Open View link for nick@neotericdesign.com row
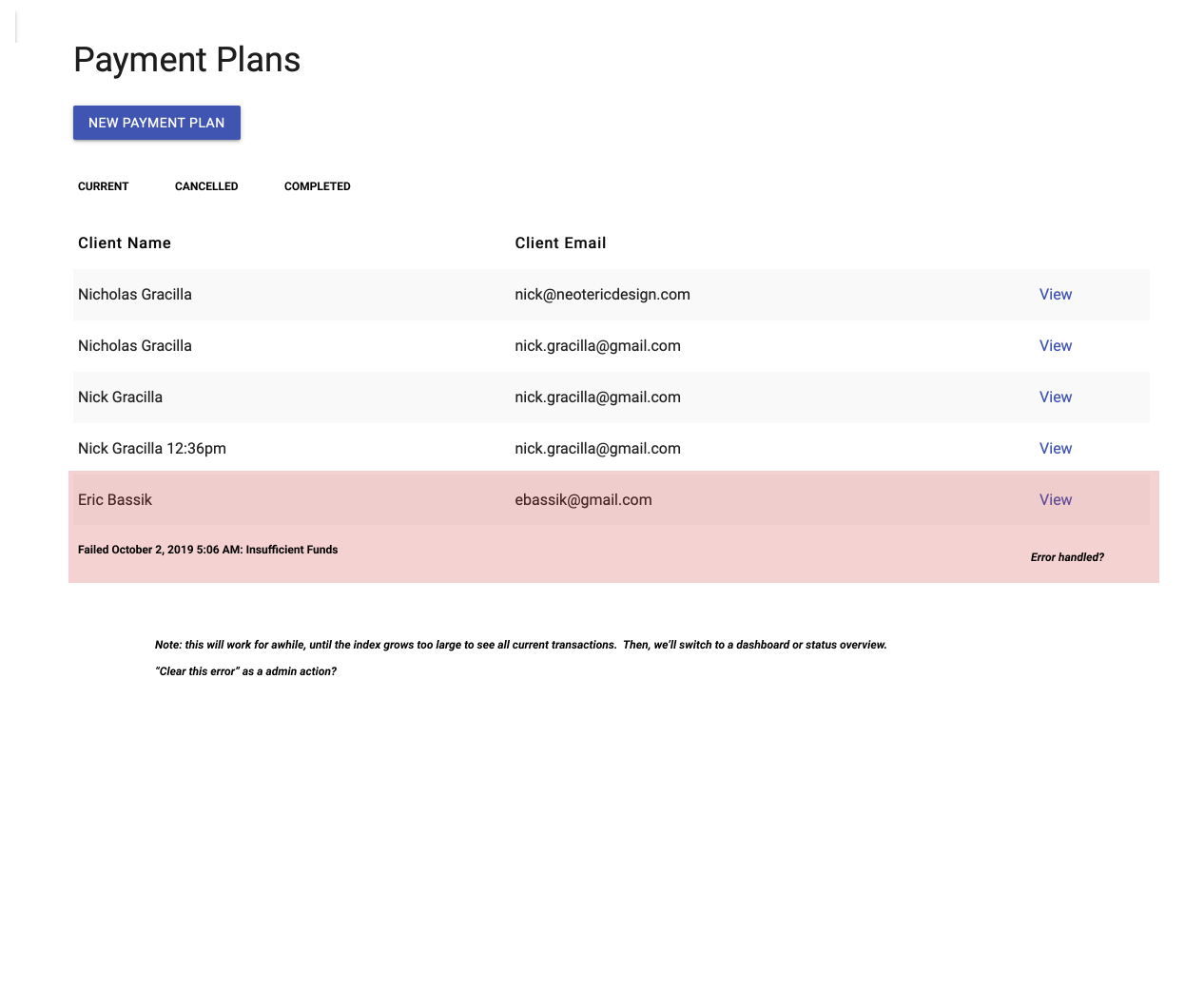Viewport: 1185px width, 1008px height. click(1055, 295)
